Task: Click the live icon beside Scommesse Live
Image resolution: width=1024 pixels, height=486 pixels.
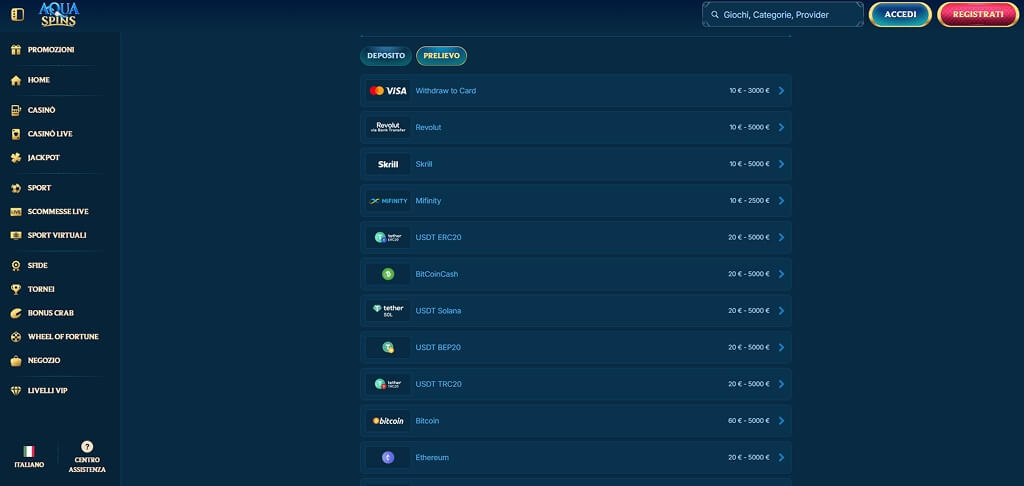Action: point(16,212)
